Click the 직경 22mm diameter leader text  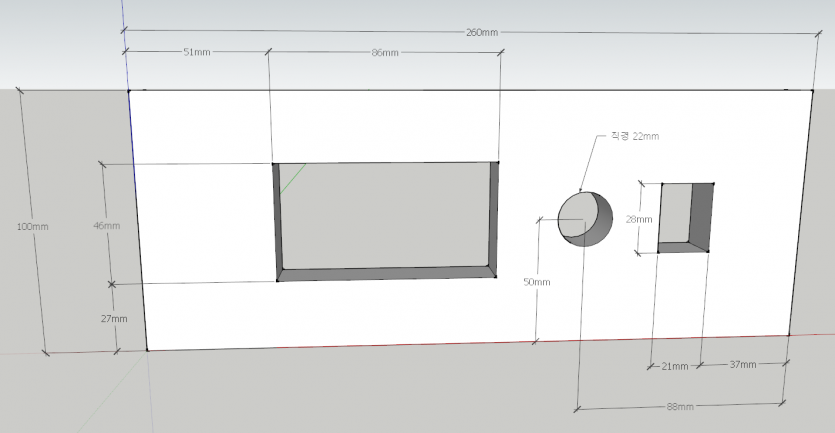tap(635, 136)
